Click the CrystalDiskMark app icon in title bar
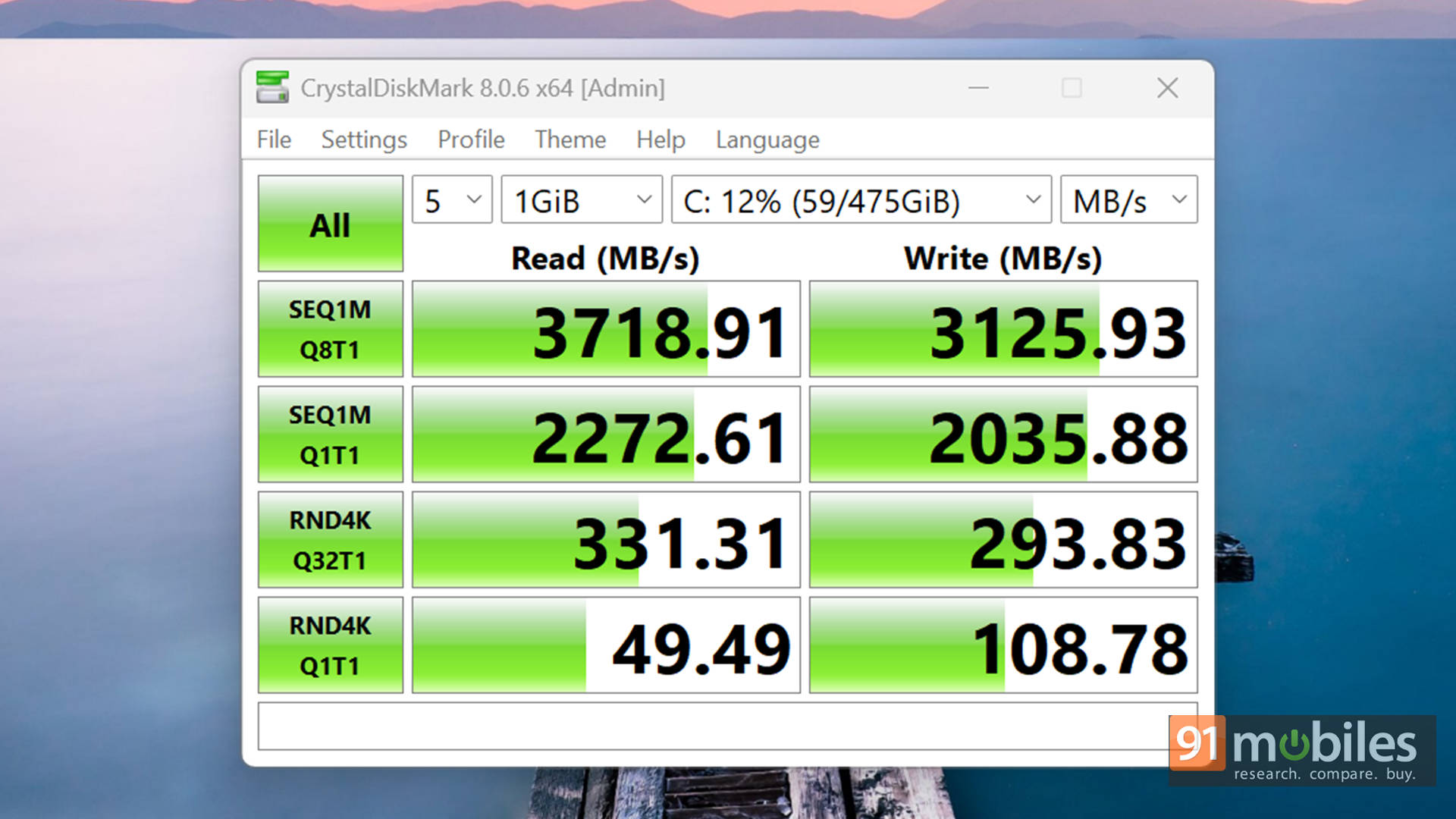1456x819 pixels. pyautogui.click(x=272, y=87)
